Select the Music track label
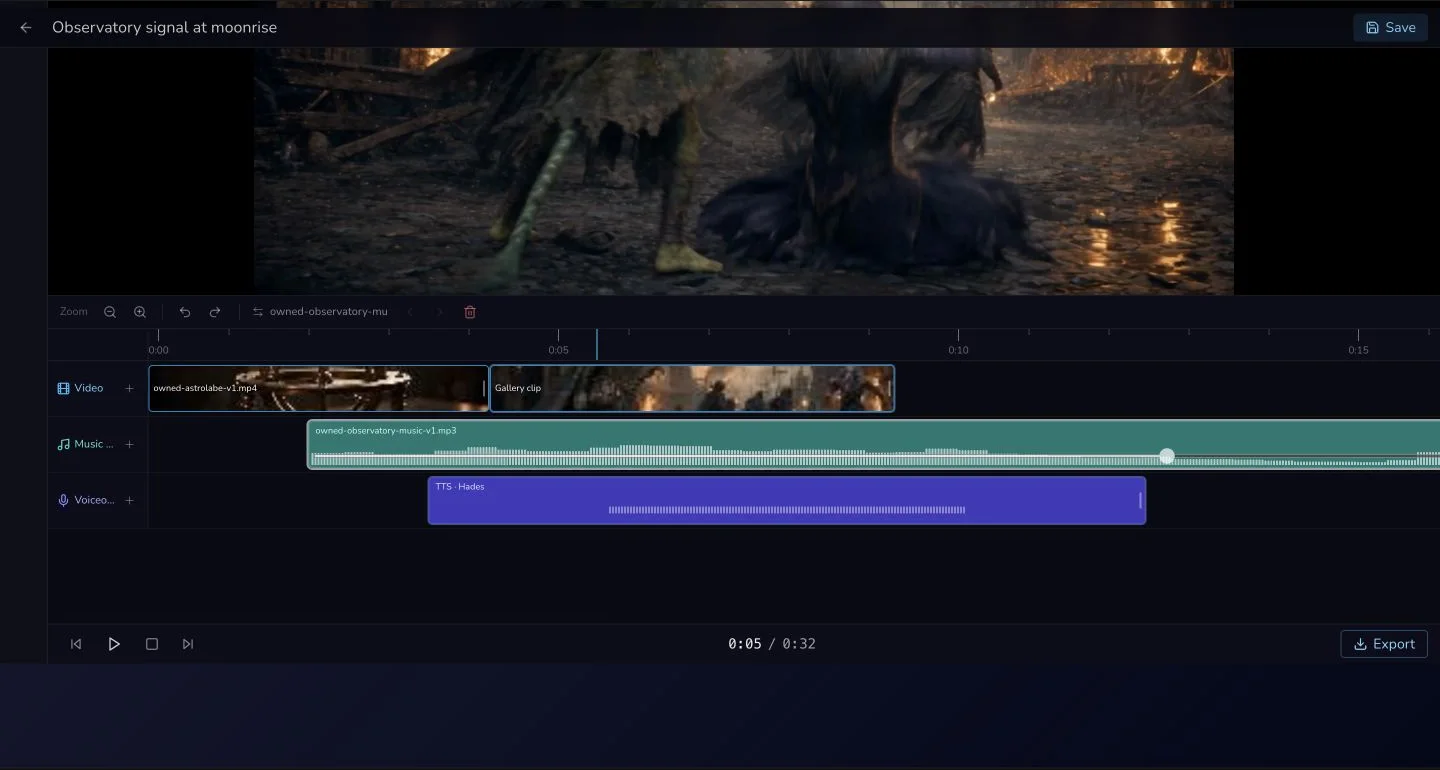The image size is (1440, 770). coord(94,444)
